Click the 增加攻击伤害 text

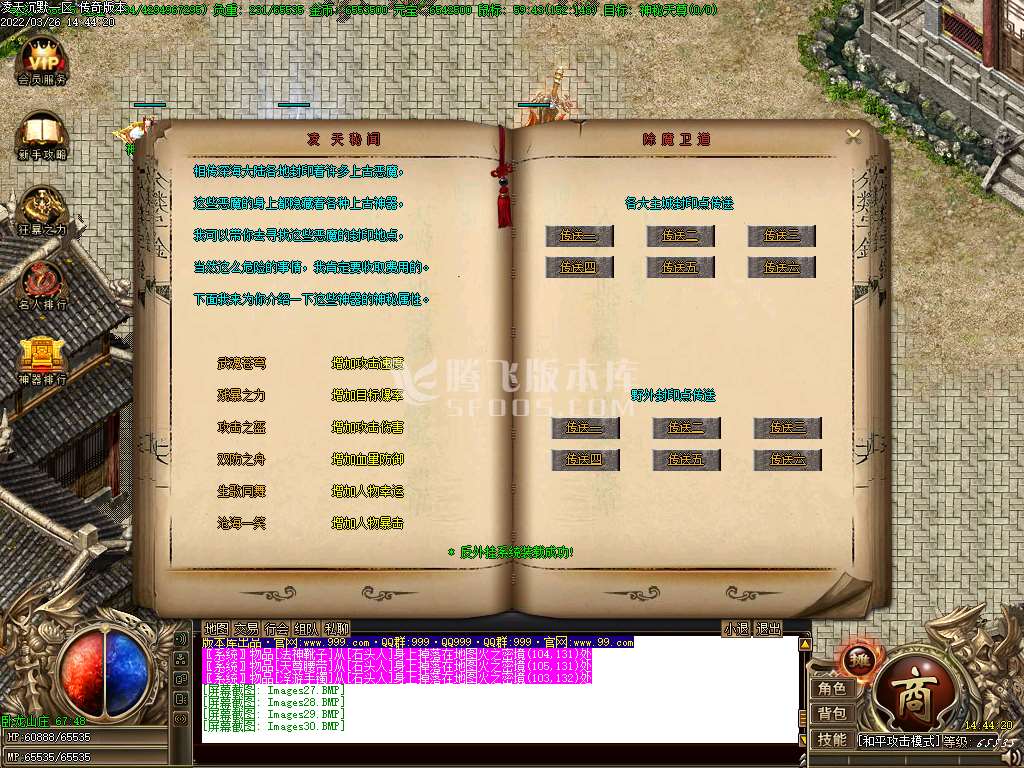(368, 427)
